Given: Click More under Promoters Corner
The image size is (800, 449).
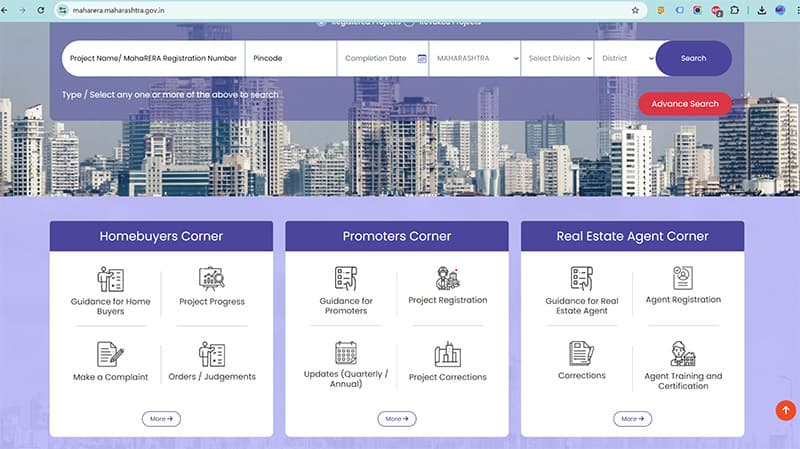Looking at the screenshot, I should click(x=397, y=419).
